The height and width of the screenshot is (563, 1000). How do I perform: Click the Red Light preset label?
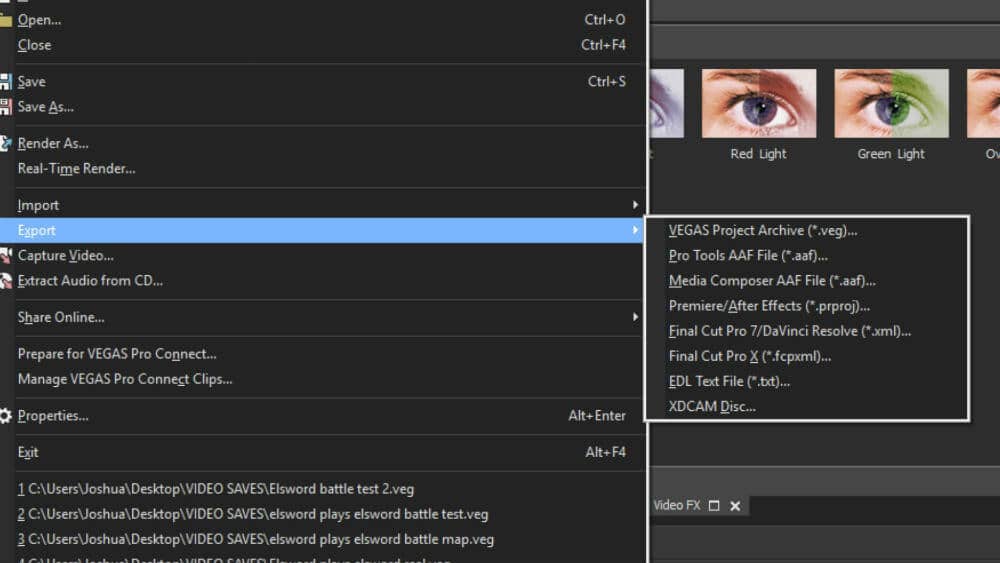click(758, 154)
